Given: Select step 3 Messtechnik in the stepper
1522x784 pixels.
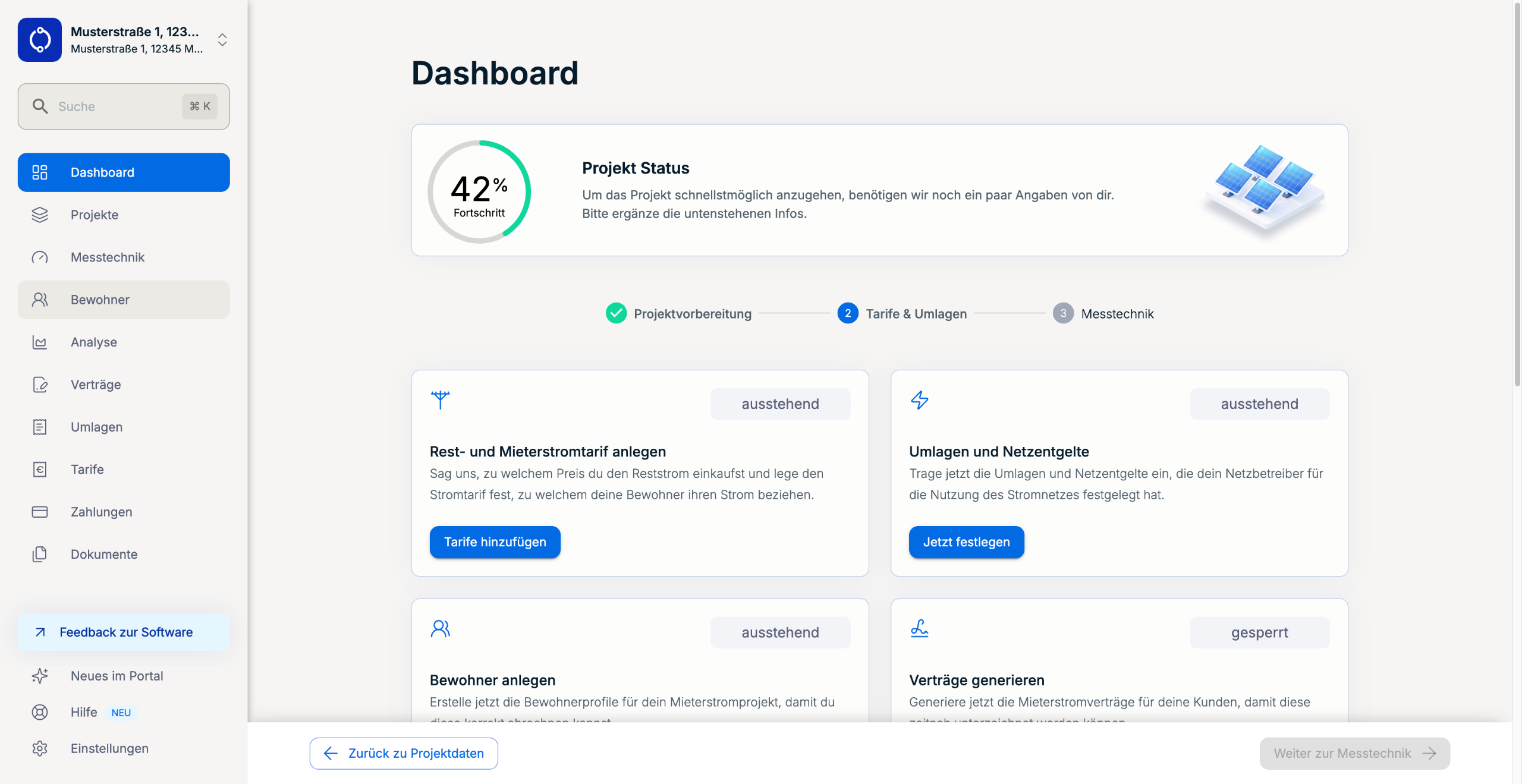Looking at the screenshot, I should [x=1103, y=313].
